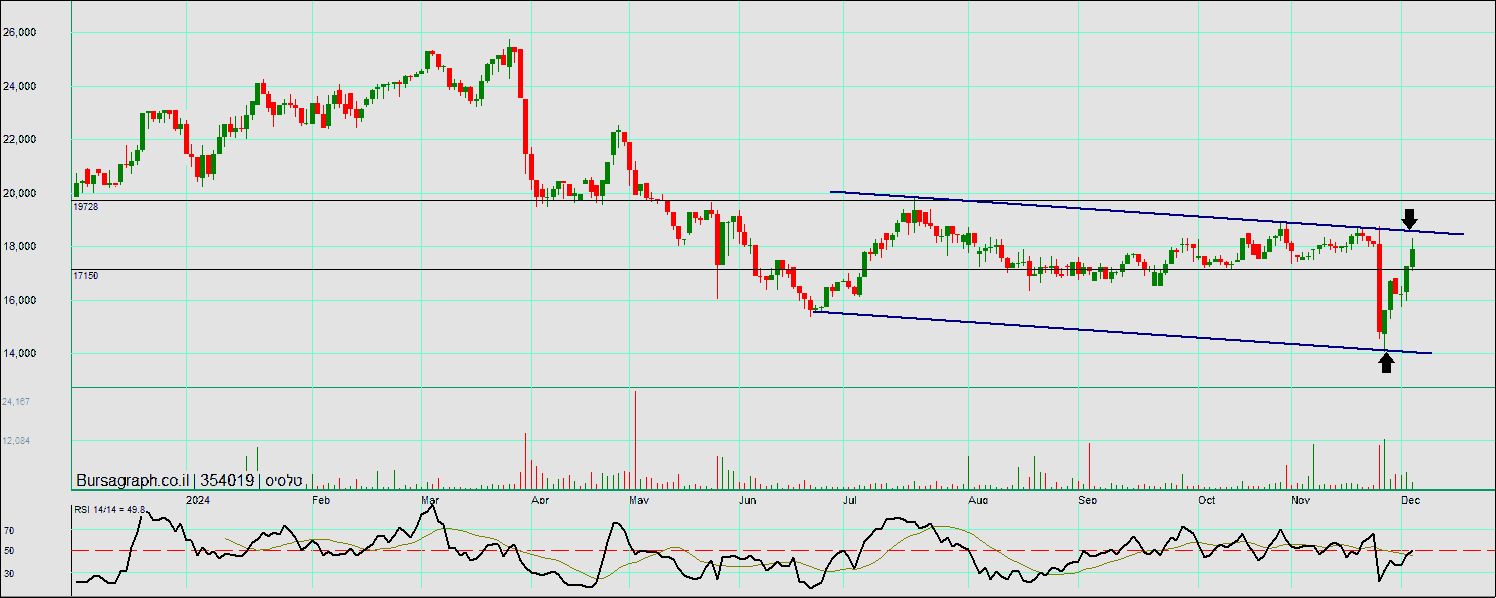Click the 18,000 price axis label
This screenshot has height=598, width=1496.
point(19,246)
